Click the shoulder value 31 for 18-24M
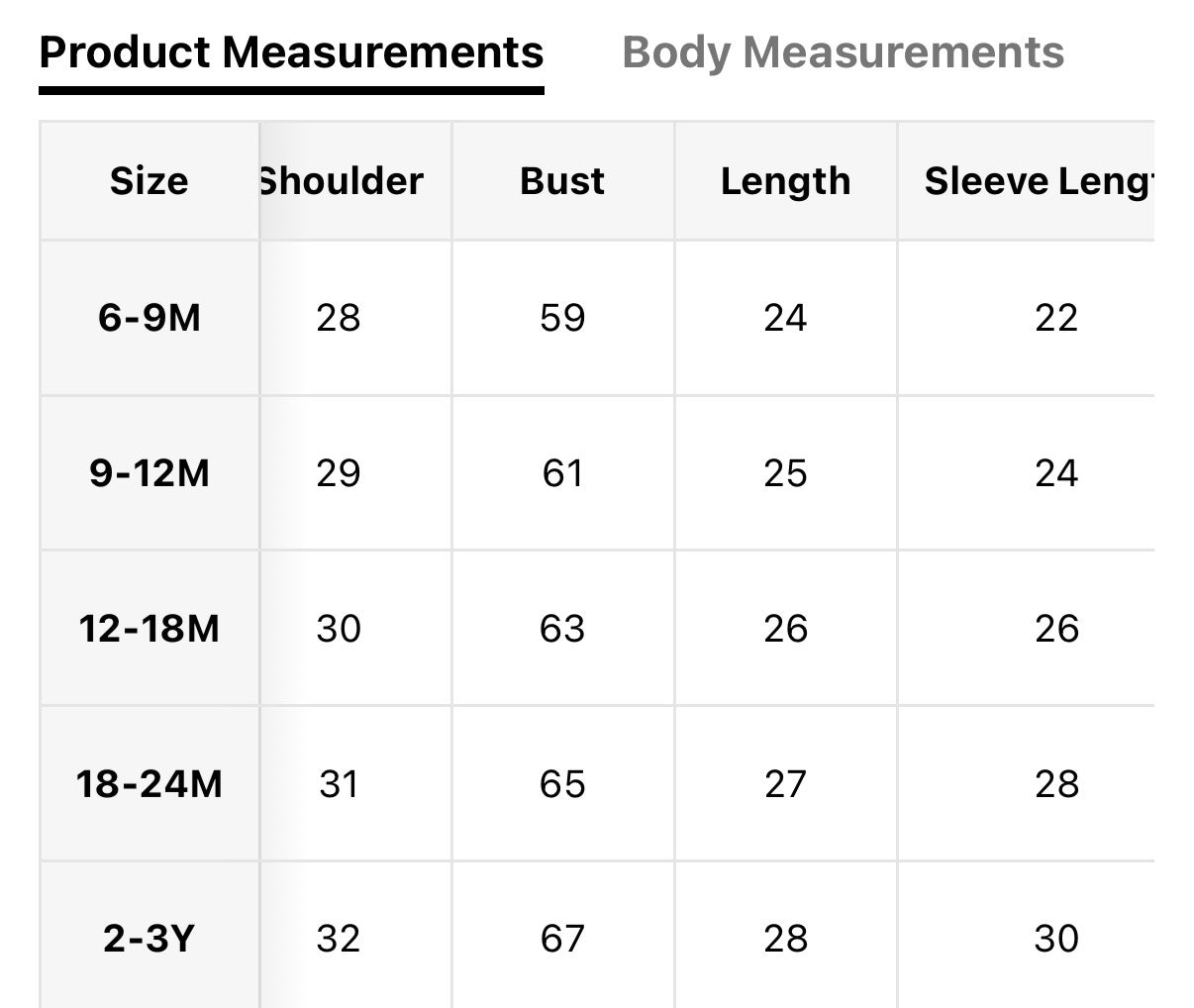 pyautogui.click(x=339, y=784)
